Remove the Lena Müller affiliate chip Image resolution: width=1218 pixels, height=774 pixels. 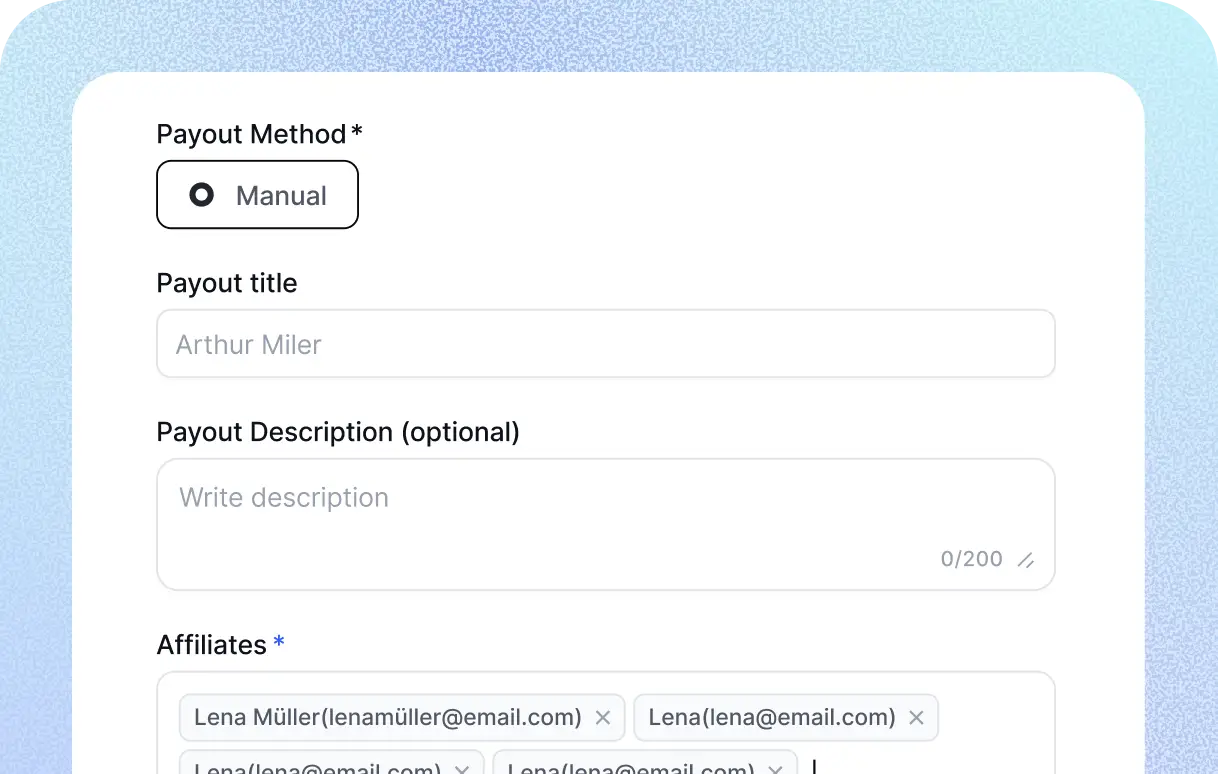(603, 717)
